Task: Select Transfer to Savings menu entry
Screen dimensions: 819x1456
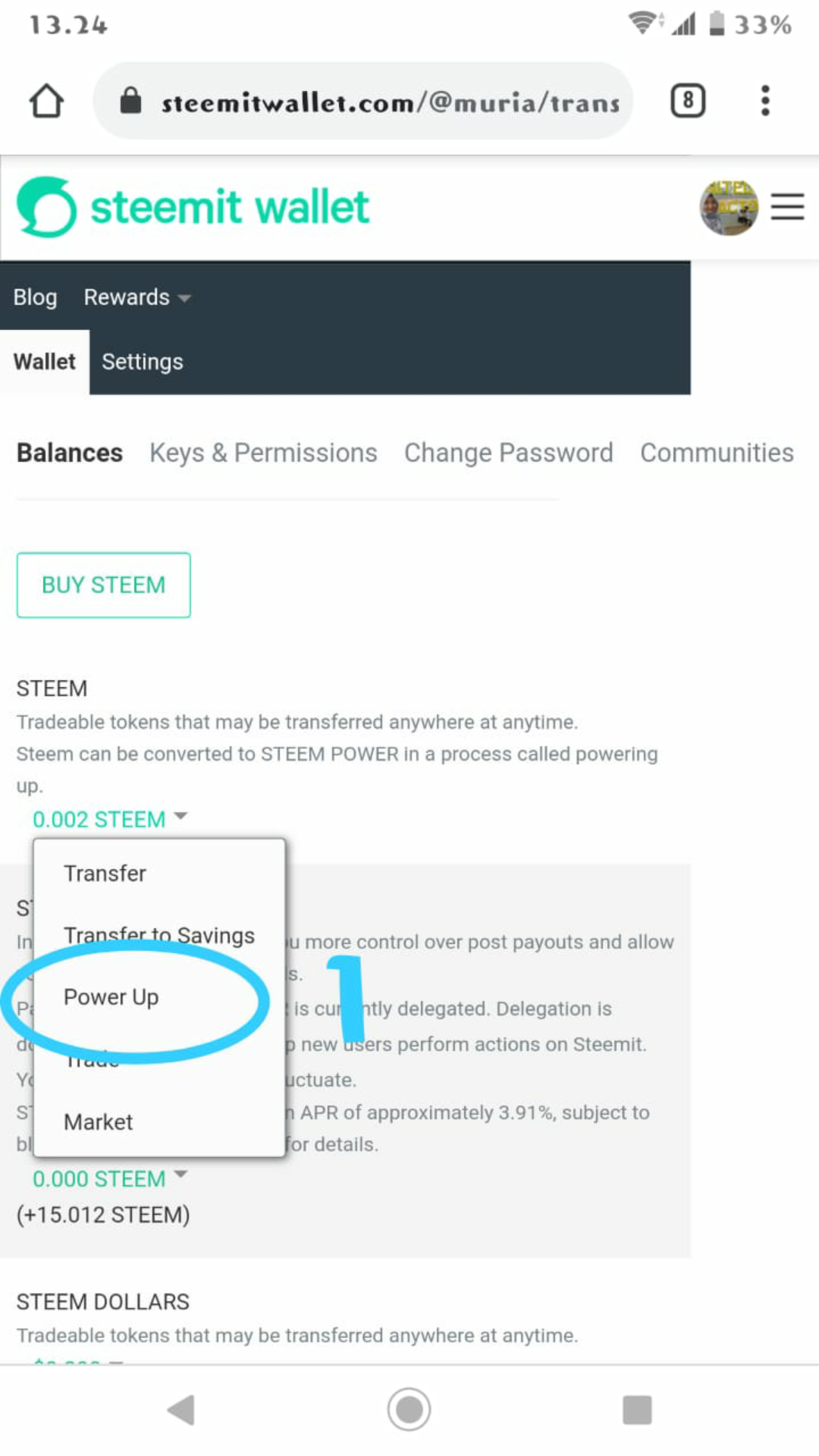Action: coord(159,936)
